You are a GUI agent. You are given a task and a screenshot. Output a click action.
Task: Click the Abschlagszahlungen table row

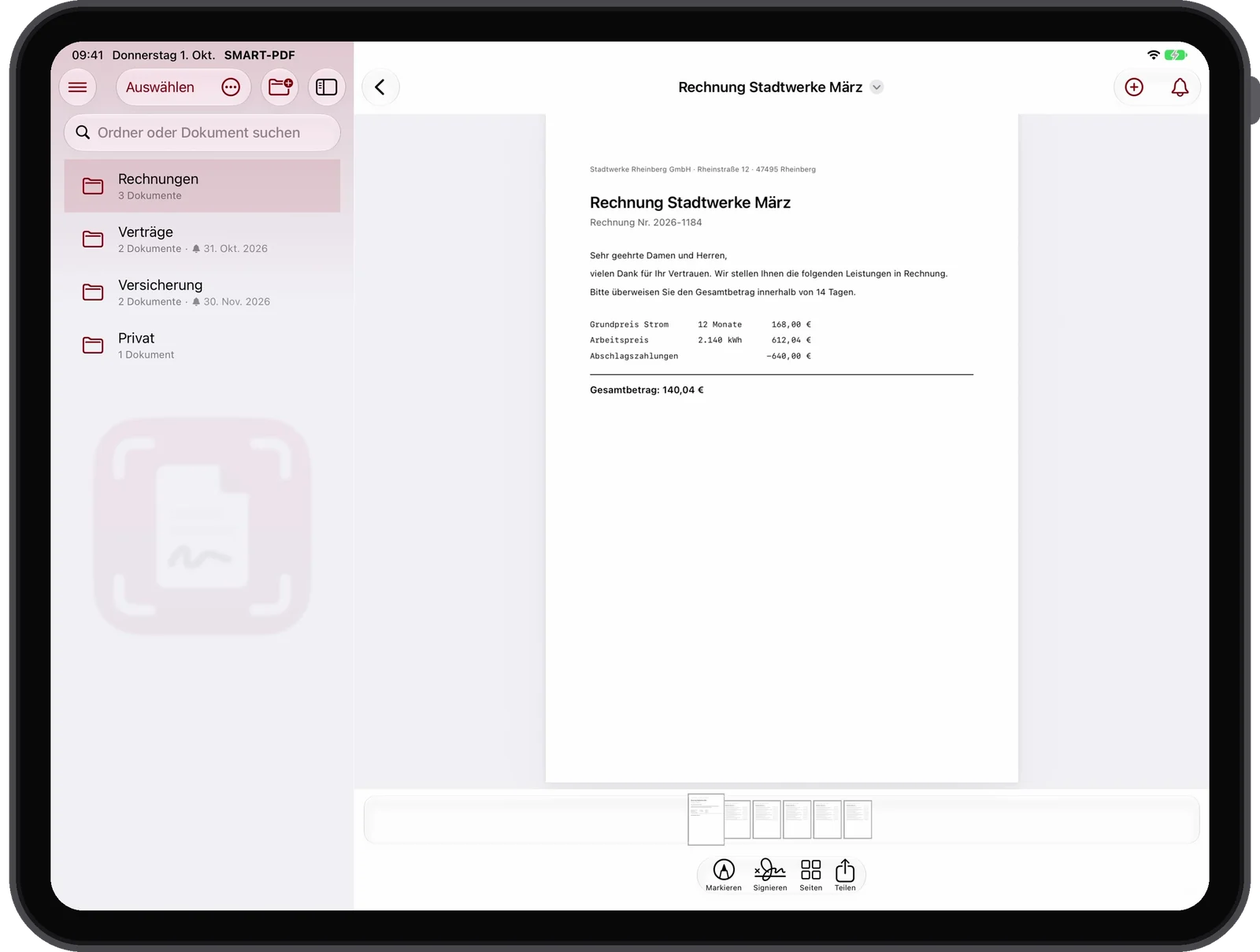pos(700,356)
